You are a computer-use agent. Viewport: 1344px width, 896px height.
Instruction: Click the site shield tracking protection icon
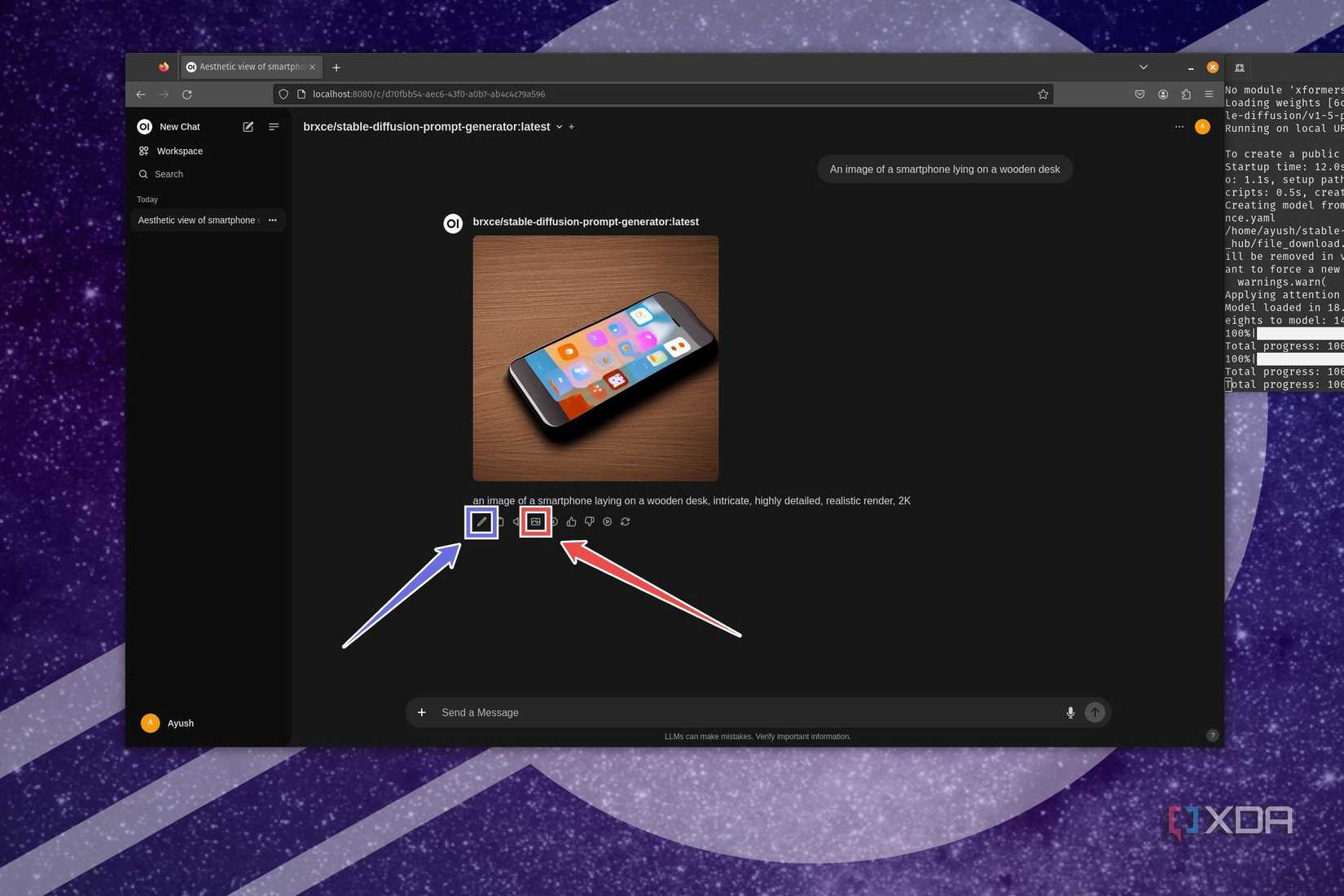tap(283, 94)
